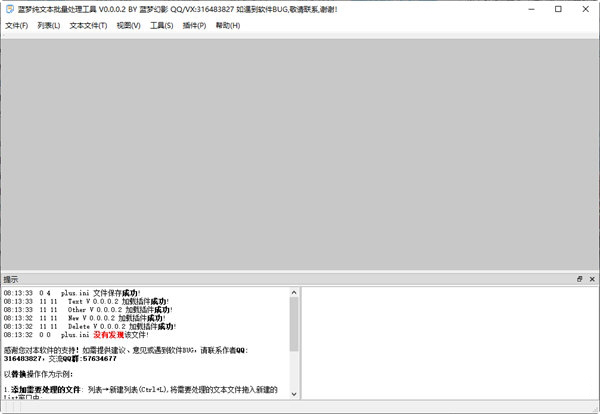Open the 文本文件(T) menu
600x414 pixels.
point(88,26)
